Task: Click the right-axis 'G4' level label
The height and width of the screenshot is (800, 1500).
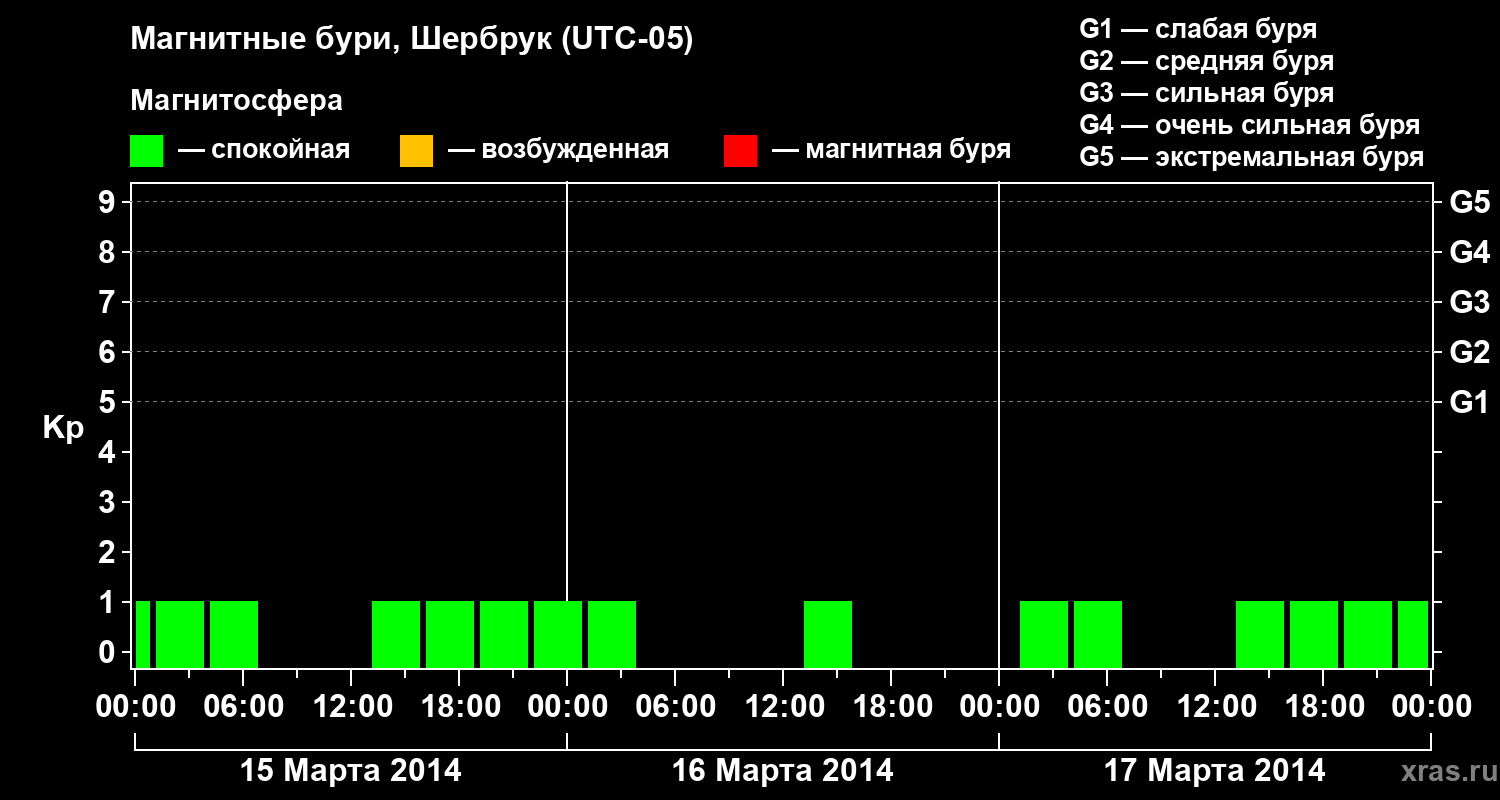Action: point(1469,252)
